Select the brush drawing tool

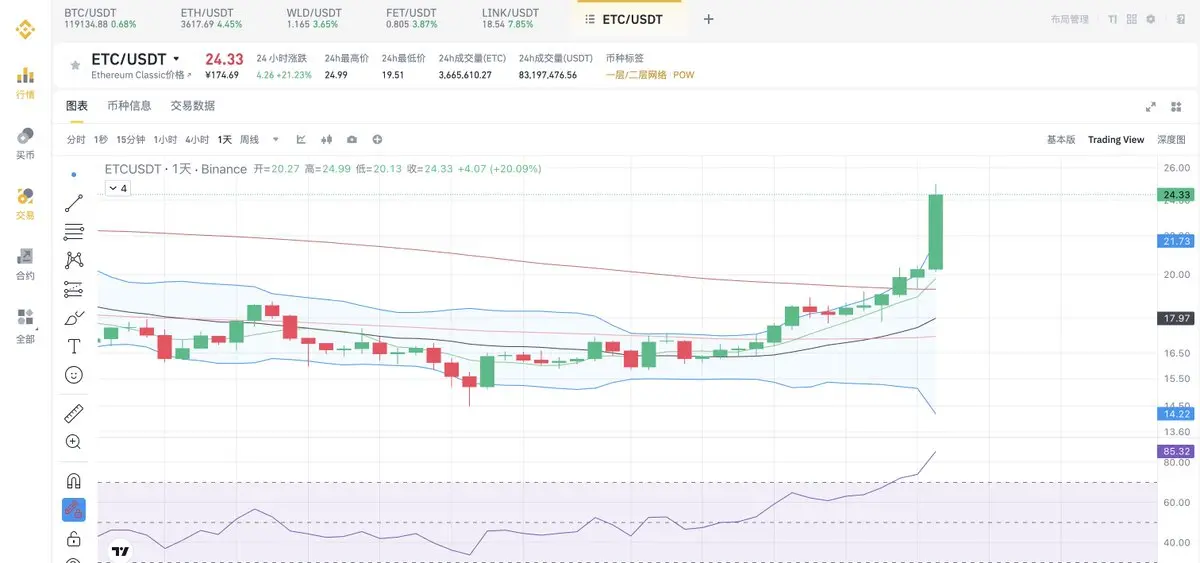(74, 318)
